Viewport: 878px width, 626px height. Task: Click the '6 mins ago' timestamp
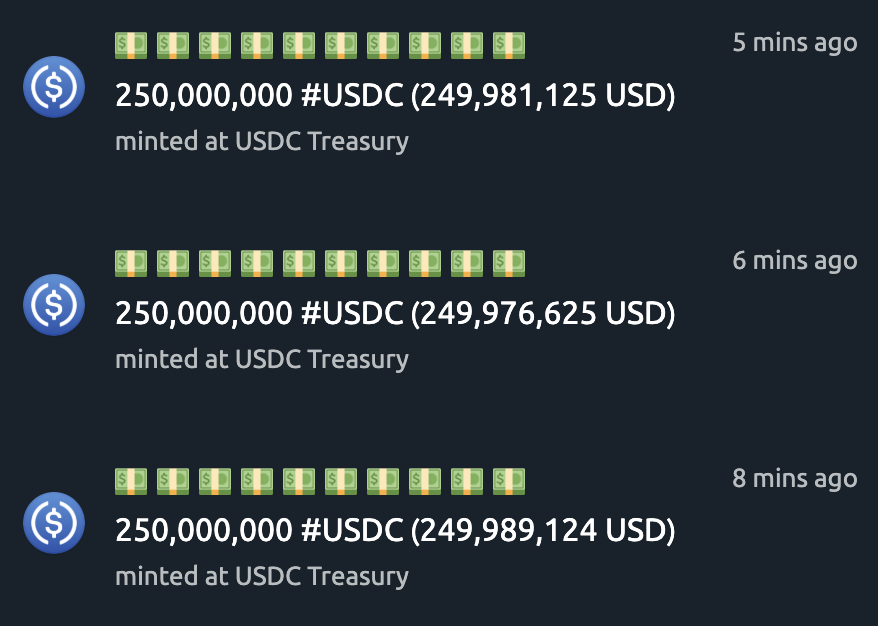pyautogui.click(x=795, y=260)
